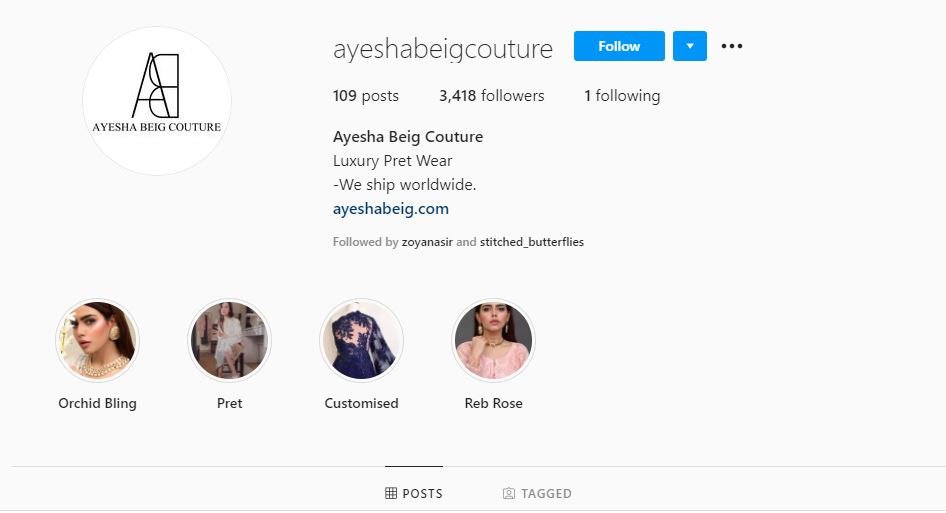The height and width of the screenshot is (513, 946).
Task: Open the 1 following list
Action: (x=622, y=96)
